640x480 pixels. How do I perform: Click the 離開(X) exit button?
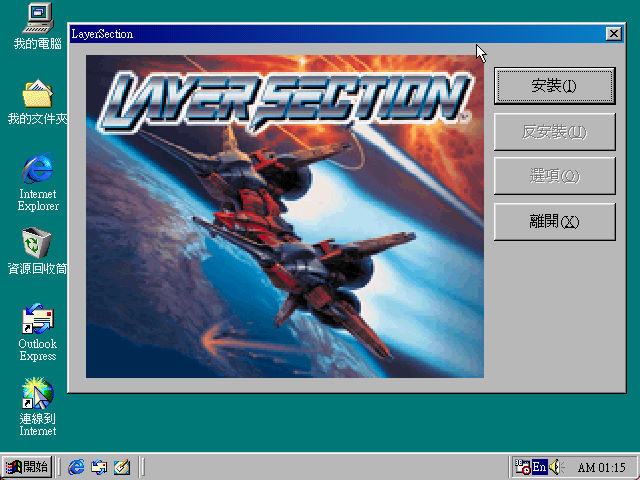pos(554,222)
